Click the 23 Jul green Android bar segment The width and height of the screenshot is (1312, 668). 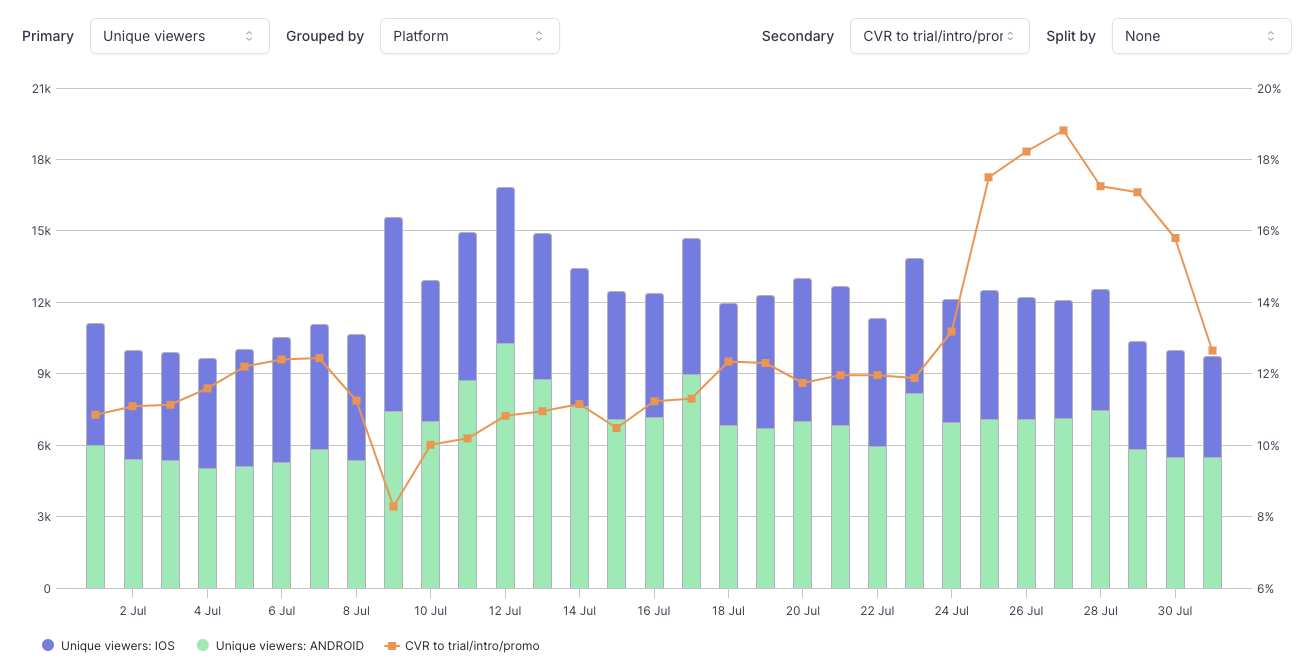point(914,490)
